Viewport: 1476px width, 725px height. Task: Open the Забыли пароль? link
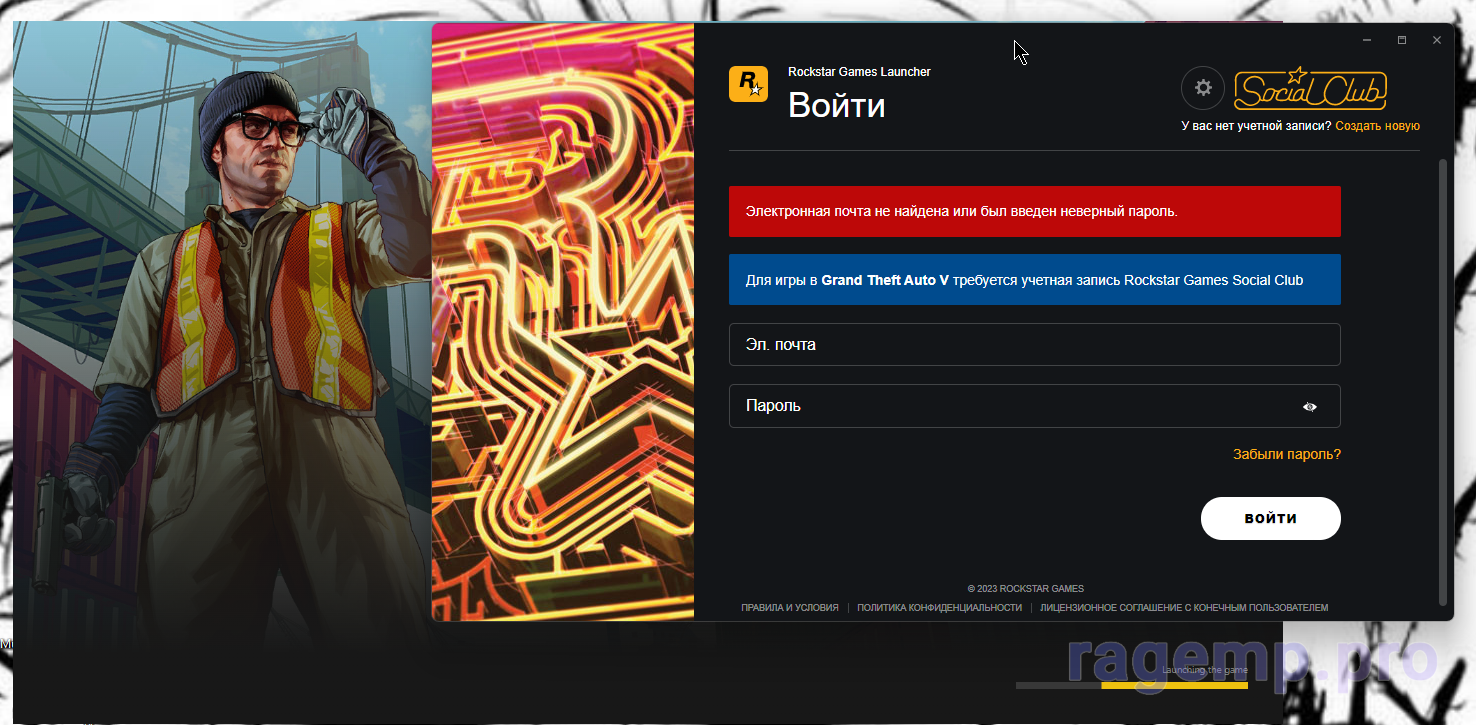tap(1286, 455)
